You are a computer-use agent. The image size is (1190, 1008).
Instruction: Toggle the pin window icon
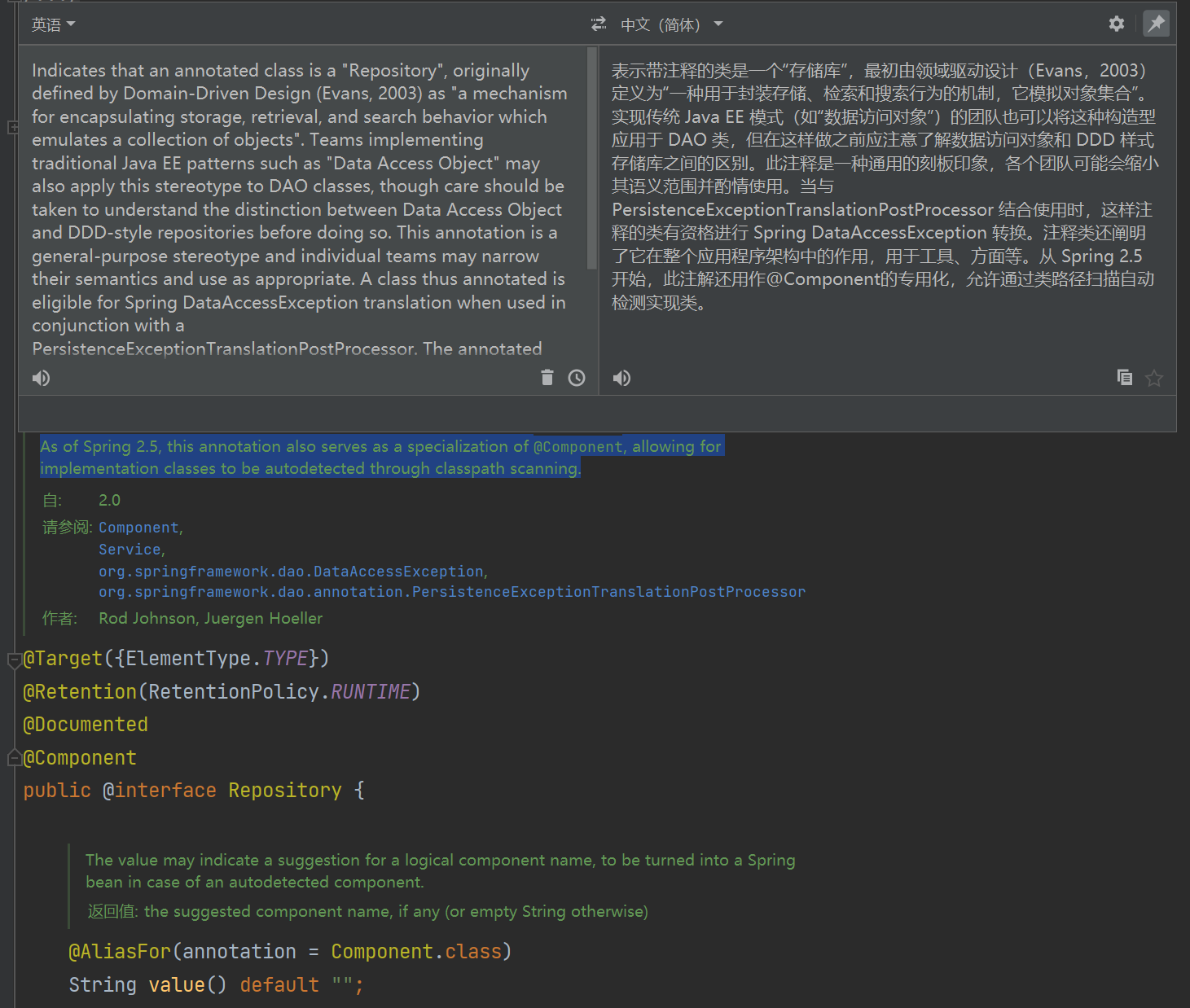click(x=1156, y=24)
